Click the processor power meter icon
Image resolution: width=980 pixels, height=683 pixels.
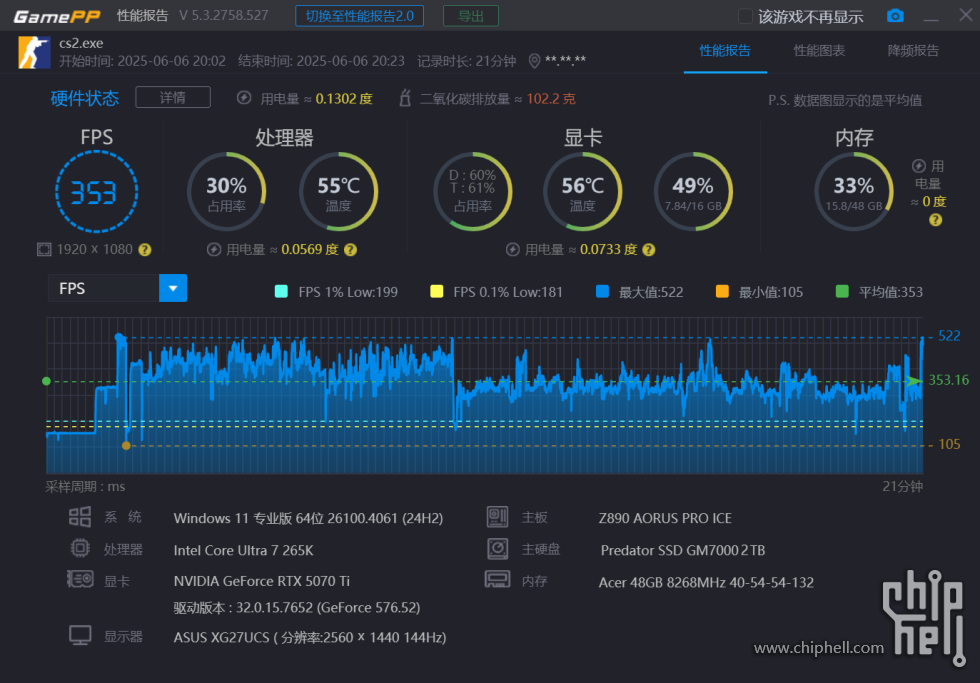pos(214,250)
